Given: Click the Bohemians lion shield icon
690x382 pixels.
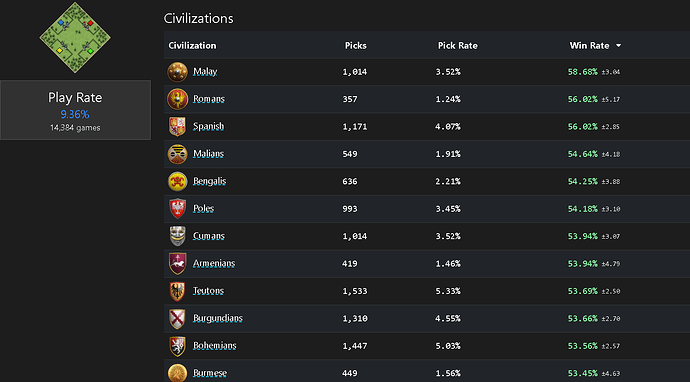Looking at the screenshot, I should pos(177,345).
